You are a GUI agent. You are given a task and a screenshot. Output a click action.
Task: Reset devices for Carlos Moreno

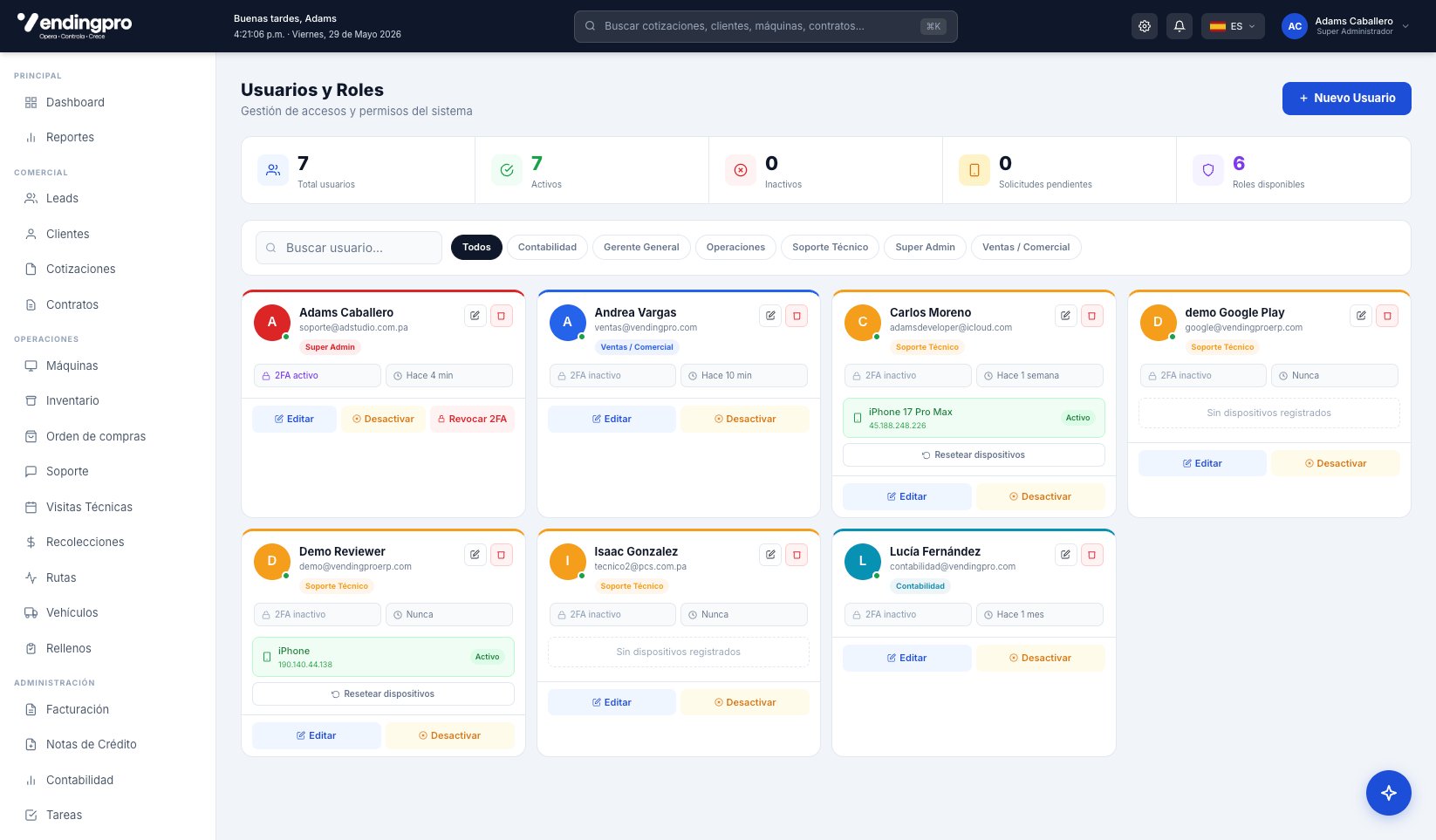pyautogui.click(x=974, y=454)
